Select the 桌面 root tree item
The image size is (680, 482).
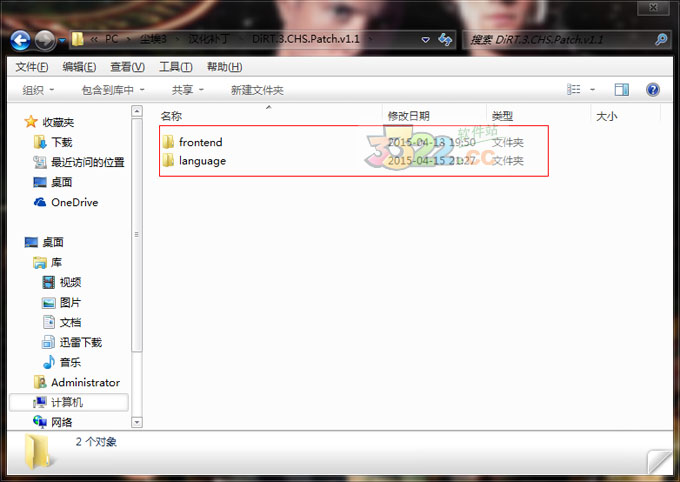pos(53,242)
